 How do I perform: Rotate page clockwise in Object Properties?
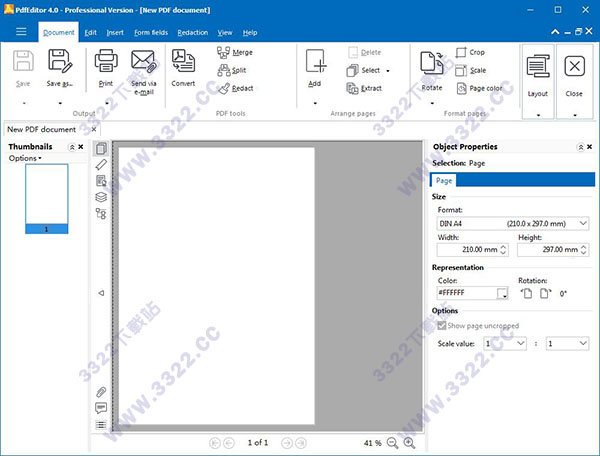[546, 293]
